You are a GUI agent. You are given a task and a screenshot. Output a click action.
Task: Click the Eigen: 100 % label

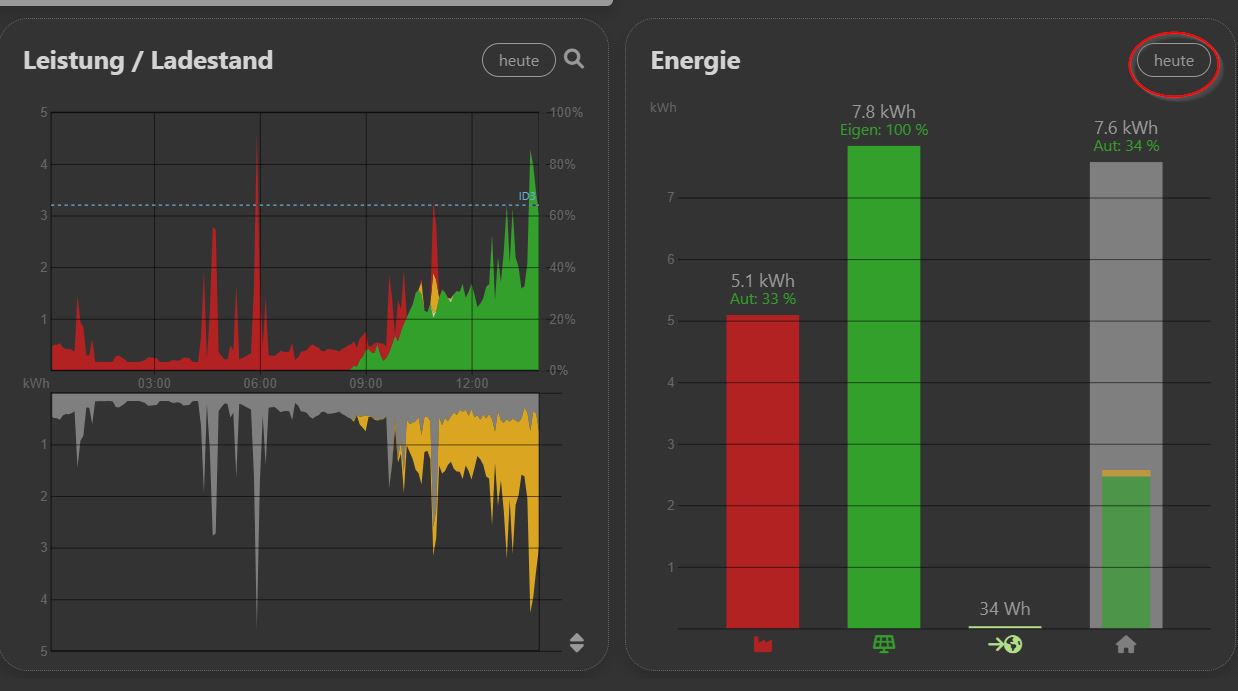click(884, 130)
